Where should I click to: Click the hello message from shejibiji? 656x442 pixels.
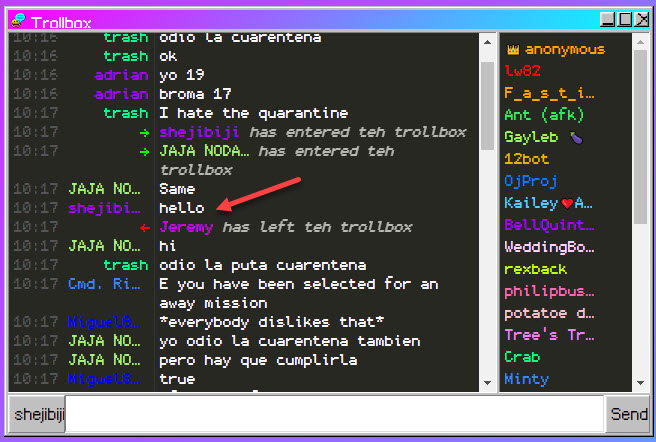pos(181,208)
